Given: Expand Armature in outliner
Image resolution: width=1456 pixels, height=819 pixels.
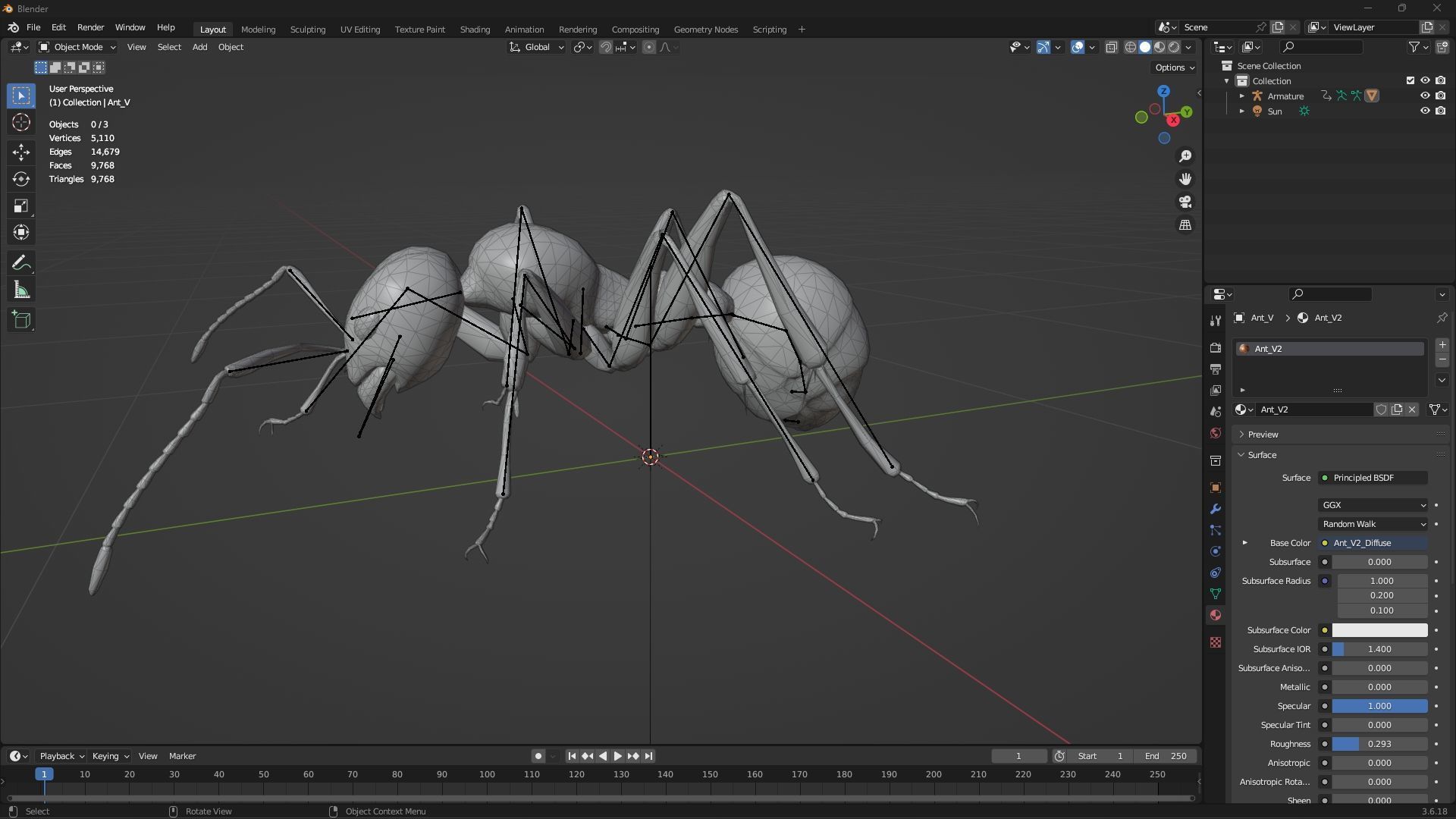Looking at the screenshot, I should tap(1241, 96).
